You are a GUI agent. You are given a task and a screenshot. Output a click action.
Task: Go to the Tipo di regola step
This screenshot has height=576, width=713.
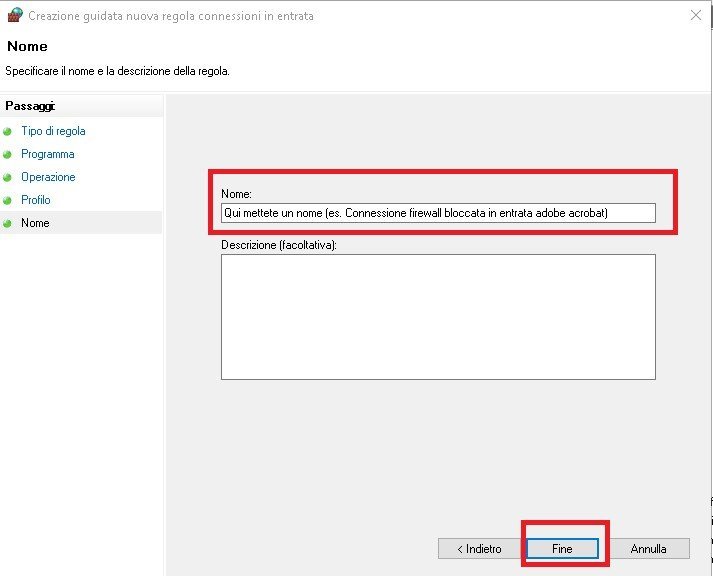point(53,131)
